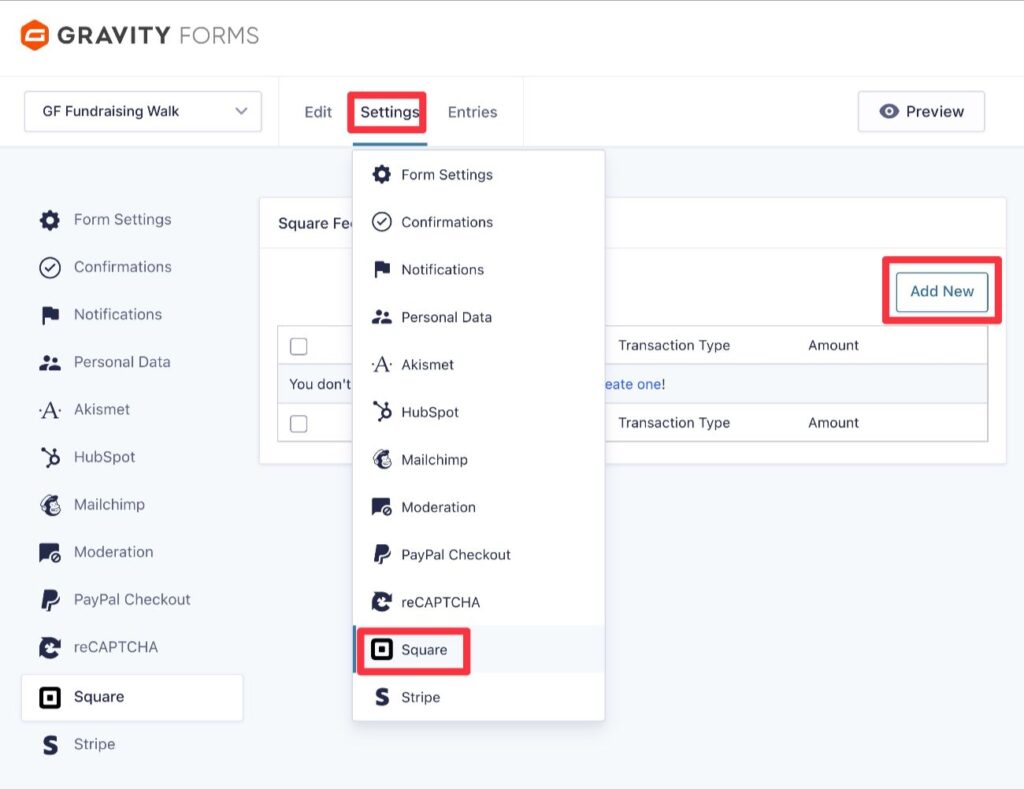Click the Personal Data people icon in sidebar
This screenshot has width=1024, height=789.
pyautogui.click(x=50, y=362)
